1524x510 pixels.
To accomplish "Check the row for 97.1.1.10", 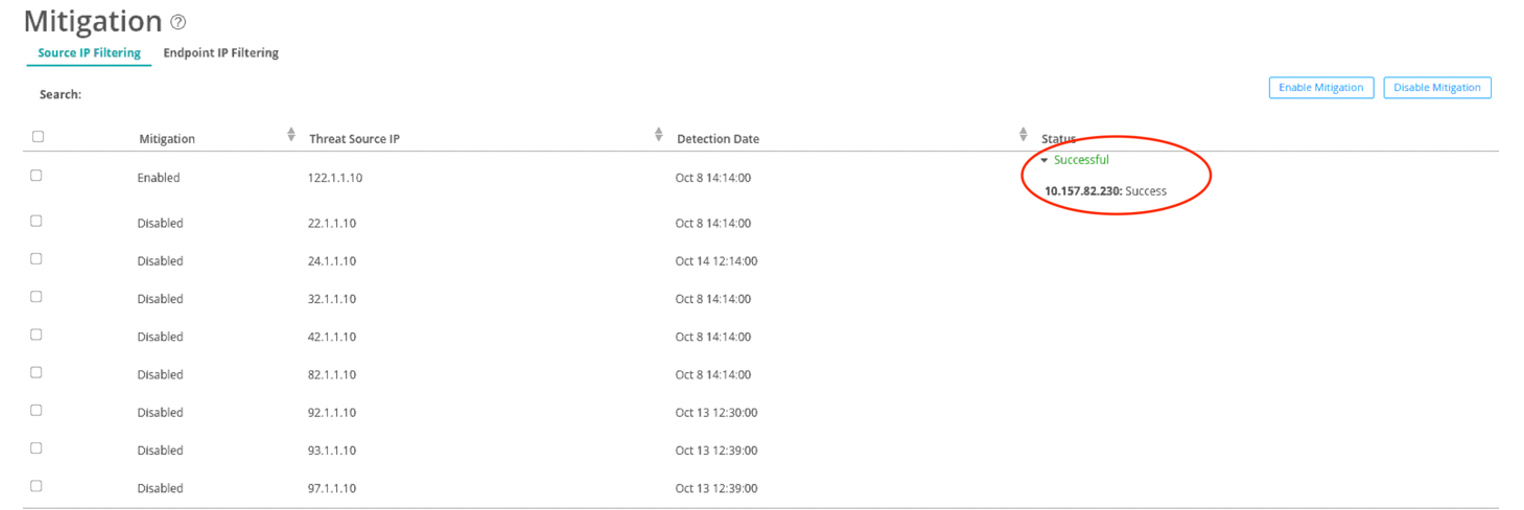I will coord(36,486).
